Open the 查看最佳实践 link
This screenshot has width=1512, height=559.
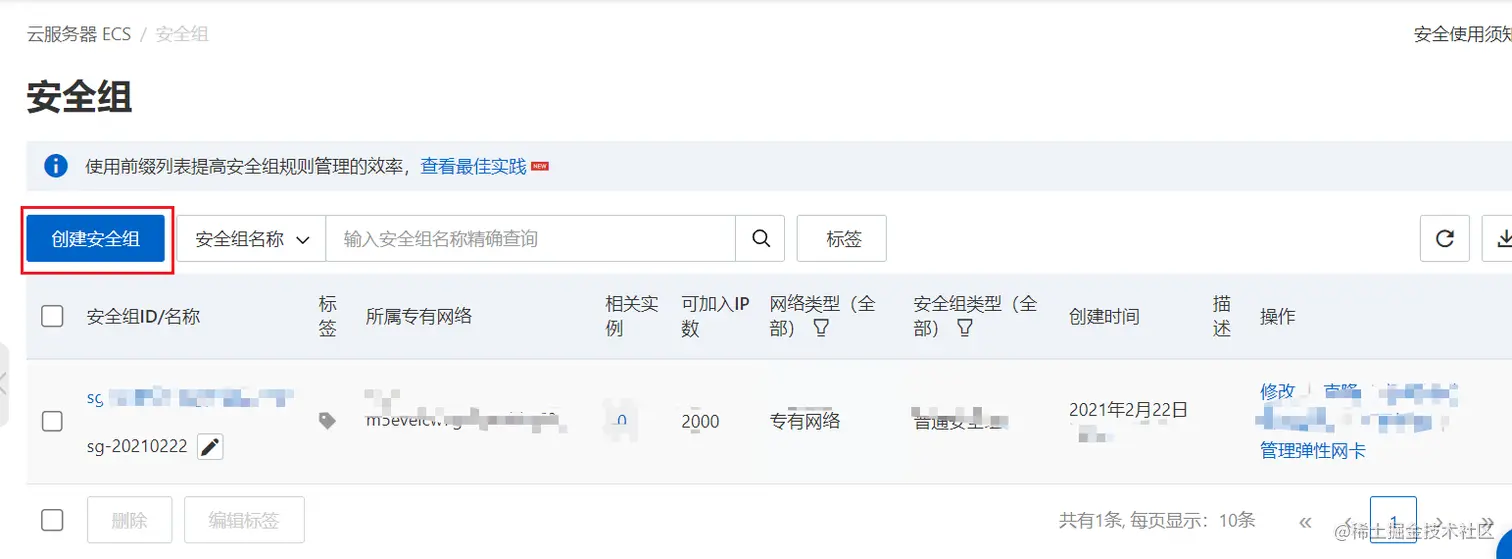(x=473, y=166)
